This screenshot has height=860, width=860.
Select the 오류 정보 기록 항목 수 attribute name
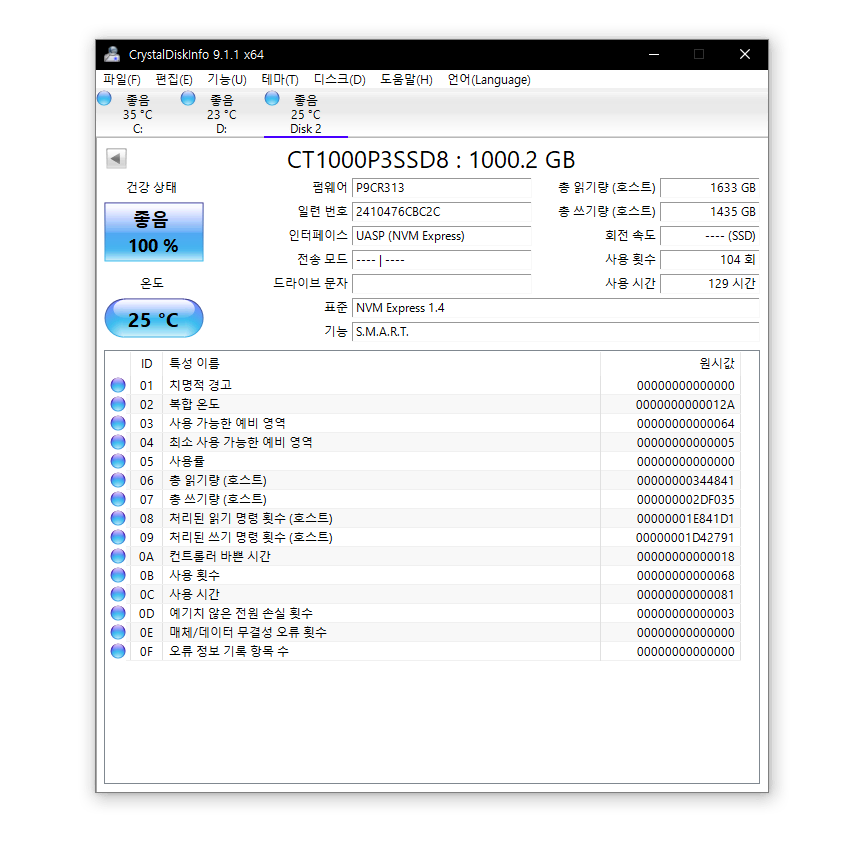pos(229,651)
